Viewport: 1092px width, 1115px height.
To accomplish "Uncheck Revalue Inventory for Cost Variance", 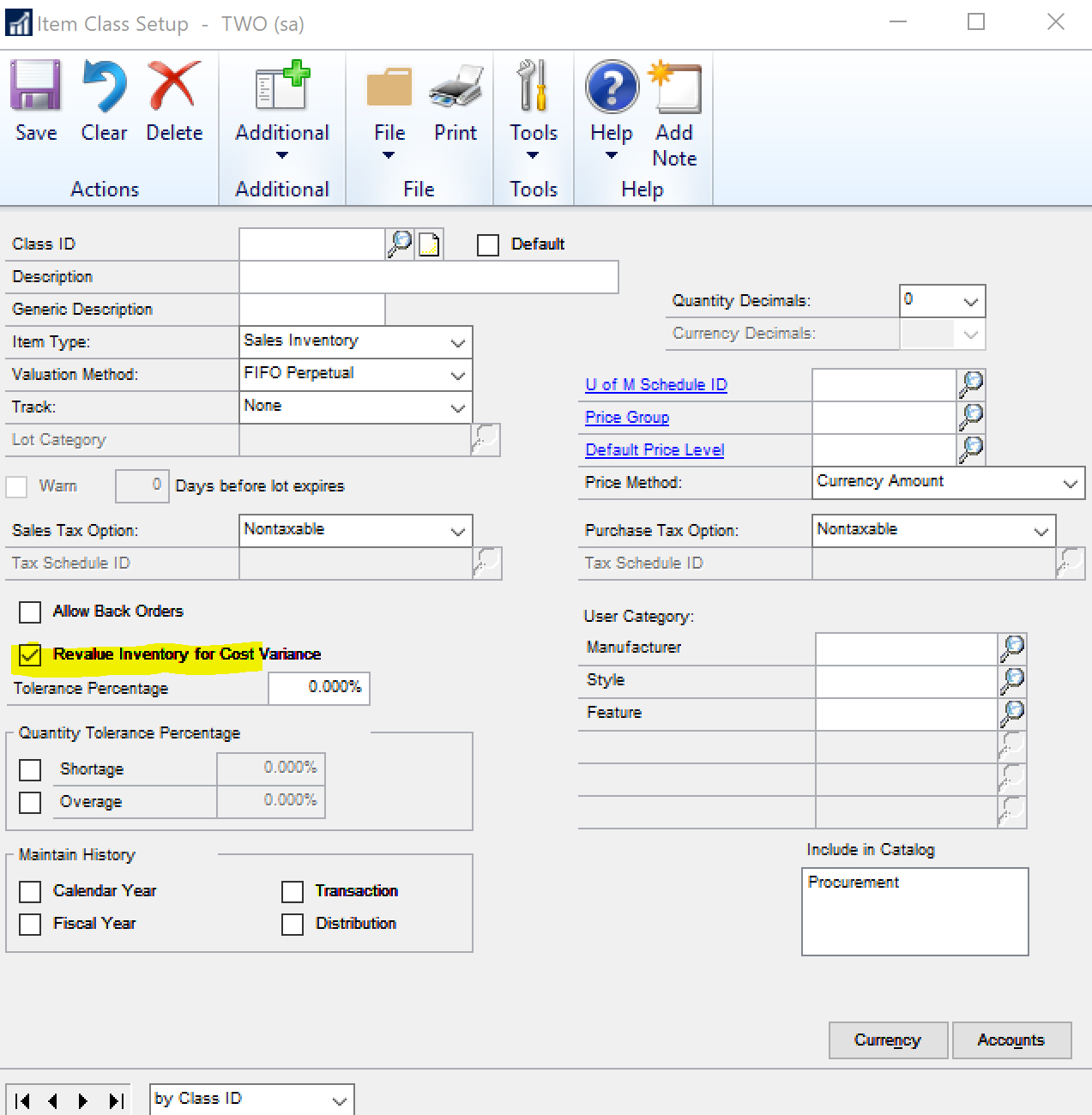I will pyautogui.click(x=30, y=655).
